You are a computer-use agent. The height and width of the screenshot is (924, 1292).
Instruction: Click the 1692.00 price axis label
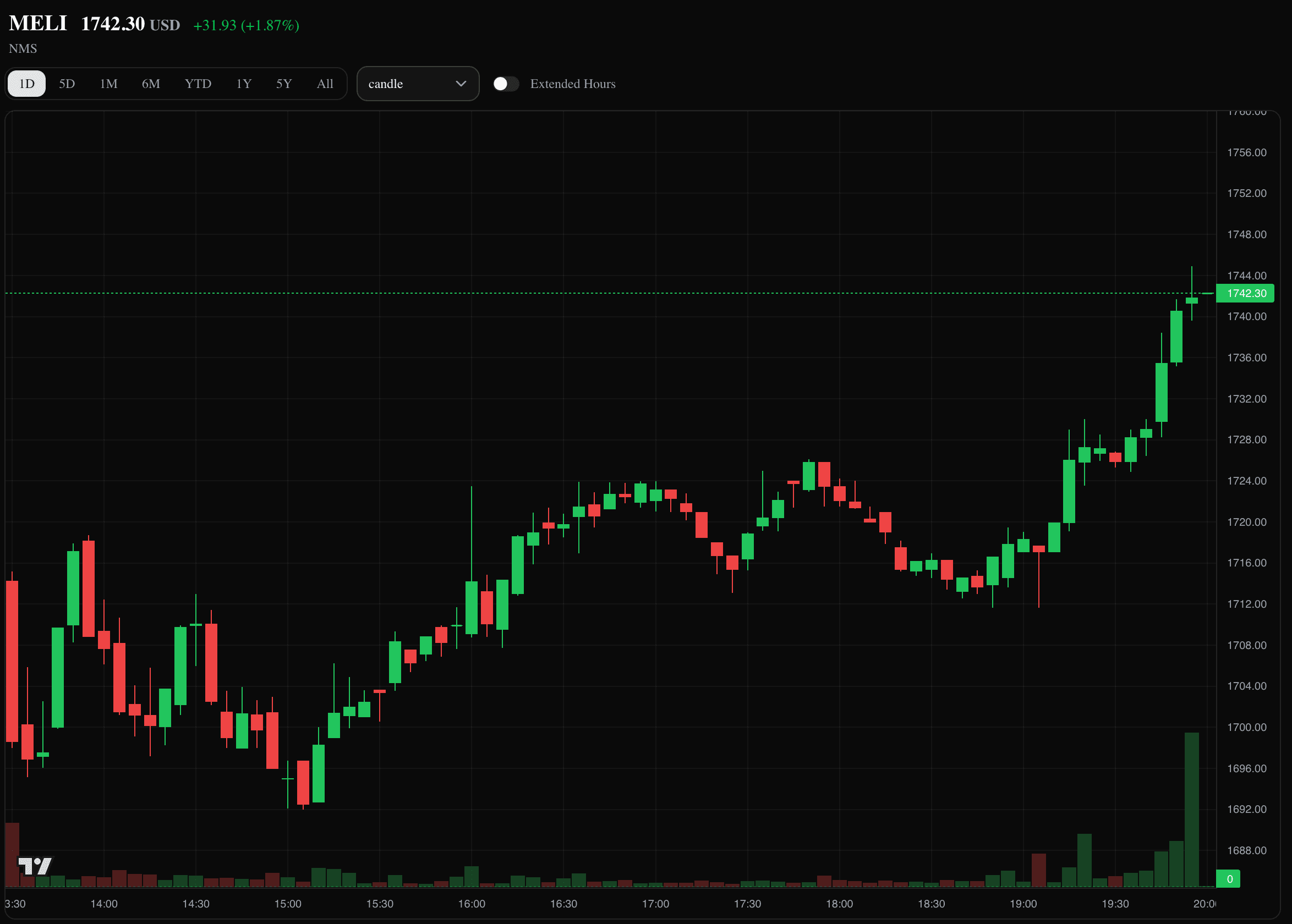pos(1247,809)
